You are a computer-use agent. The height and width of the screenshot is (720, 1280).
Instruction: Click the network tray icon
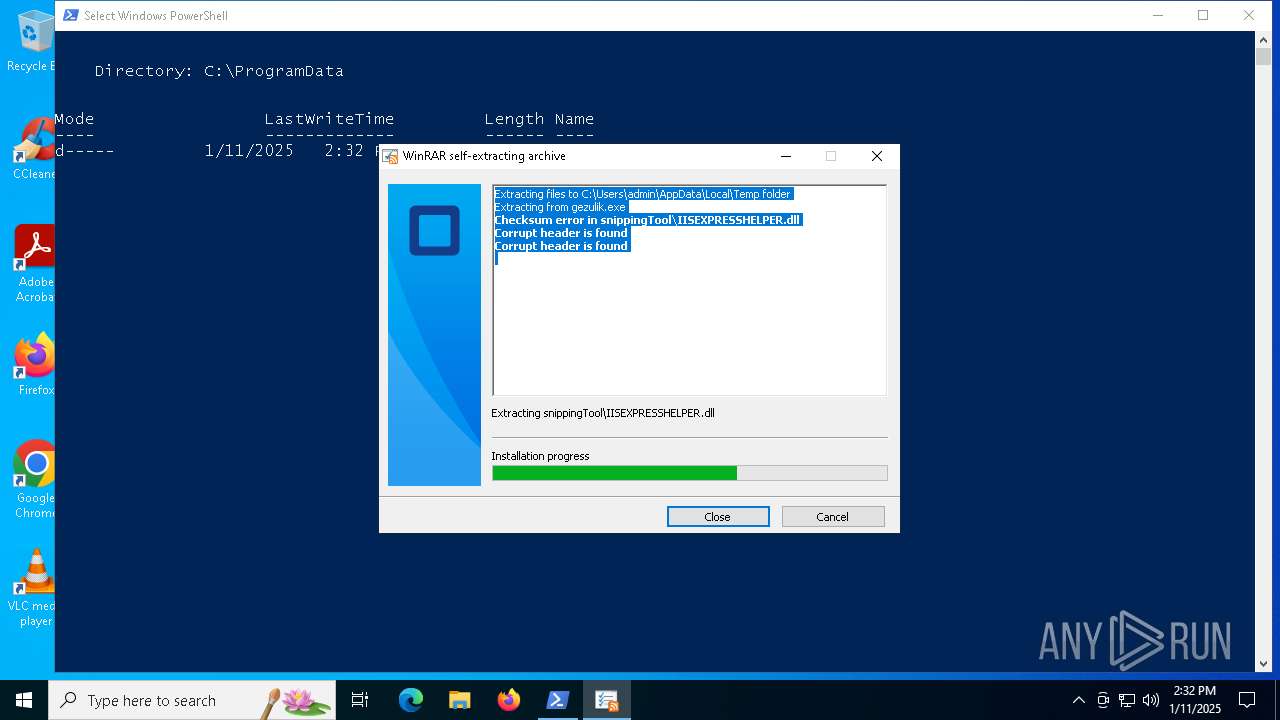click(x=1127, y=700)
